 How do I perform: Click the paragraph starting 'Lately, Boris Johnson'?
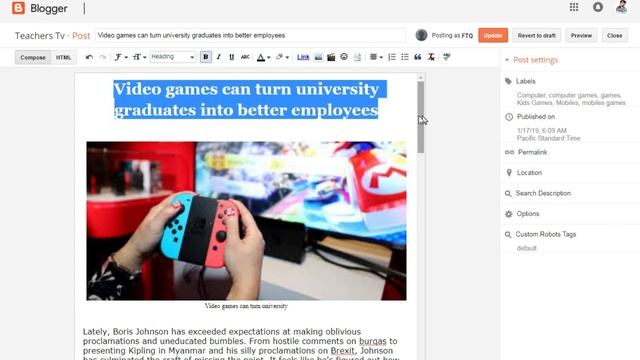click(x=241, y=344)
